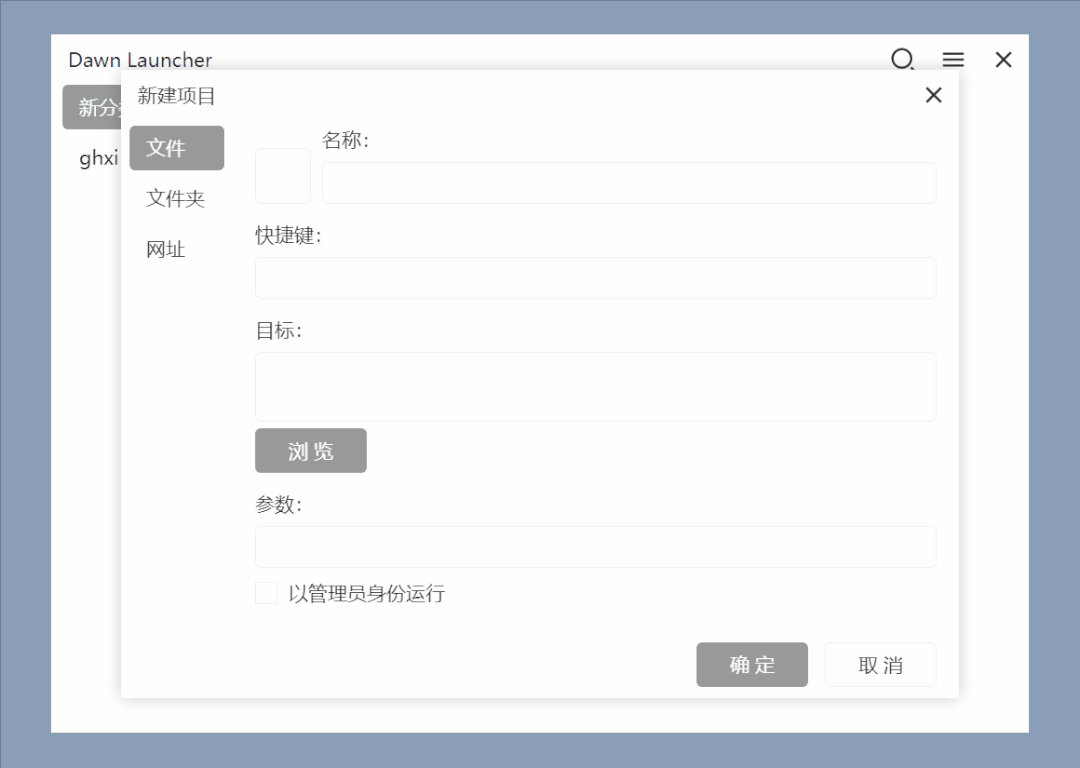
Task: Click the 新分类 new category button
Action: pos(95,107)
